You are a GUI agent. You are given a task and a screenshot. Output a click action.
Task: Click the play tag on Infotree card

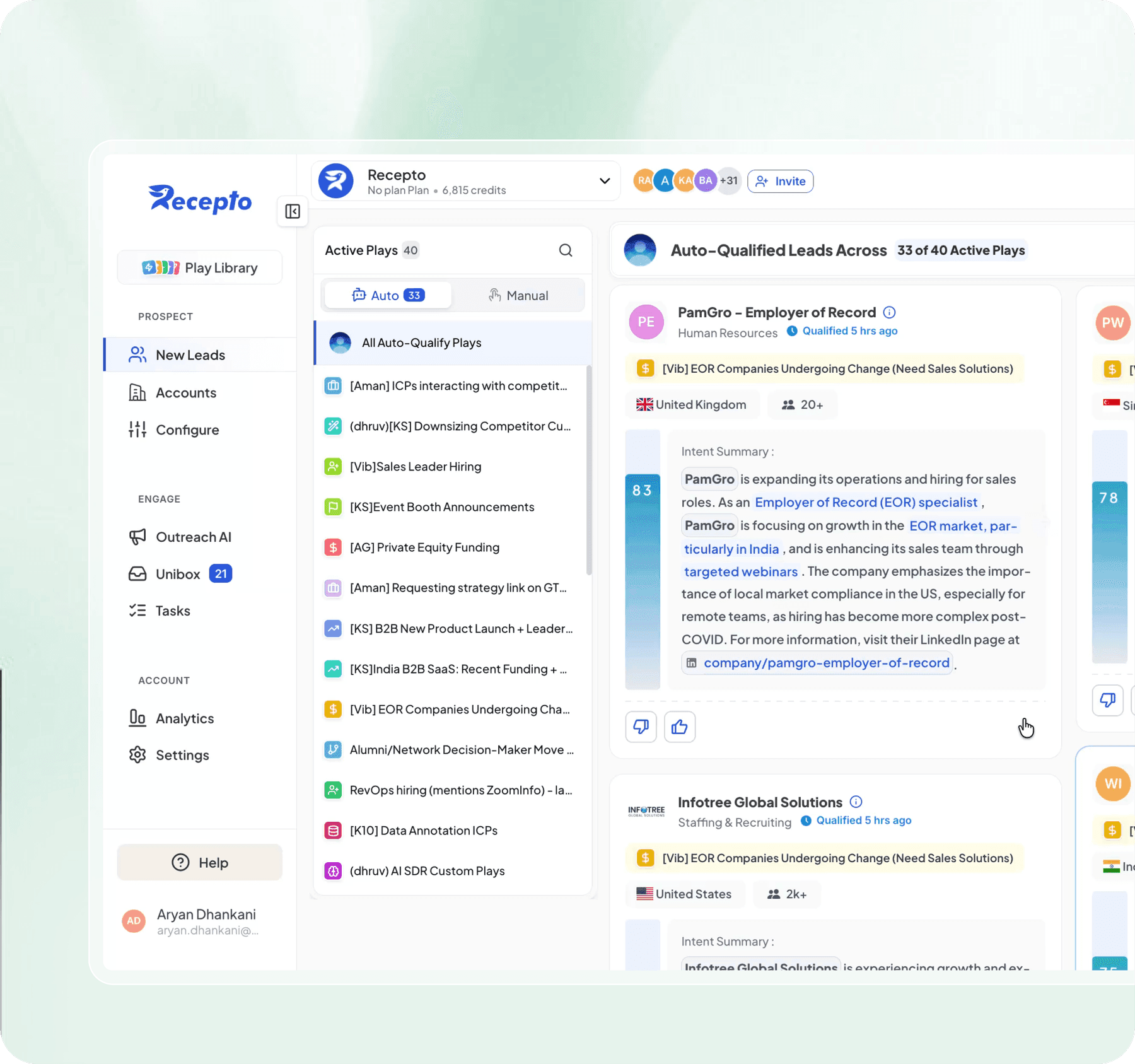(x=825, y=858)
